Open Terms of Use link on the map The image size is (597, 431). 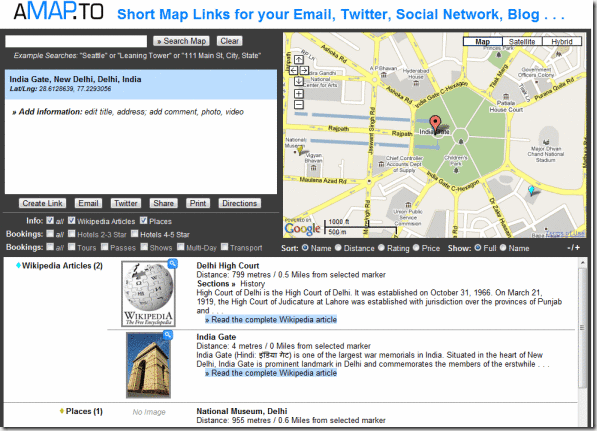click(x=565, y=233)
